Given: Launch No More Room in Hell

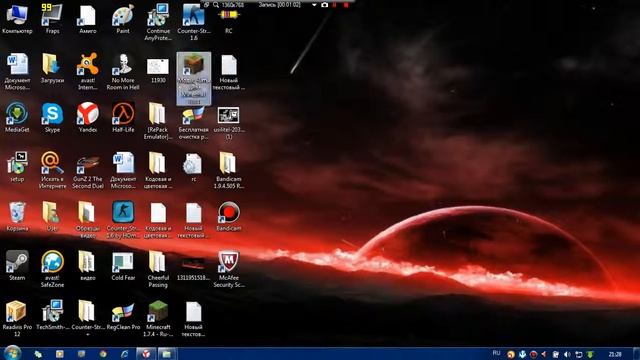Looking at the screenshot, I should click(x=123, y=71).
